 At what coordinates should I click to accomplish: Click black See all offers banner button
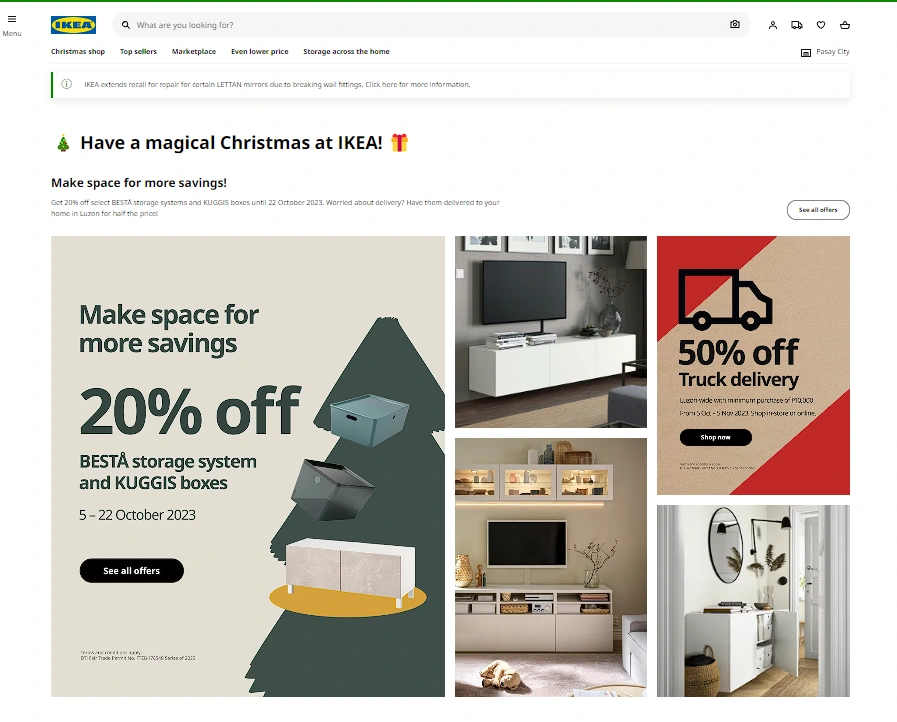[132, 570]
